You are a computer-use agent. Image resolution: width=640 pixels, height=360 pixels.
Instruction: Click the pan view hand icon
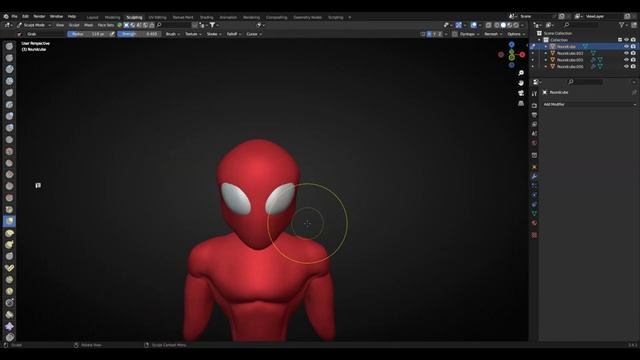(x=521, y=83)
